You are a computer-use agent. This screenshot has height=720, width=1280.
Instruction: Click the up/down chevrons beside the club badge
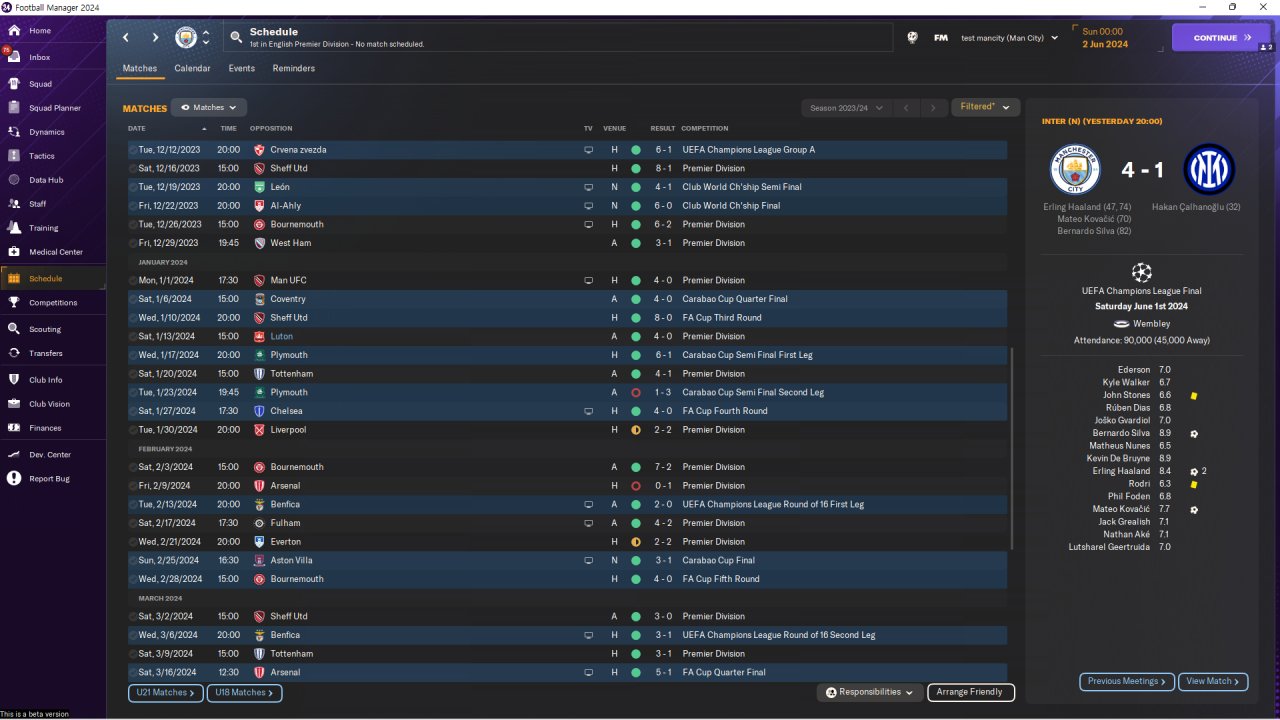coord(206,38)
